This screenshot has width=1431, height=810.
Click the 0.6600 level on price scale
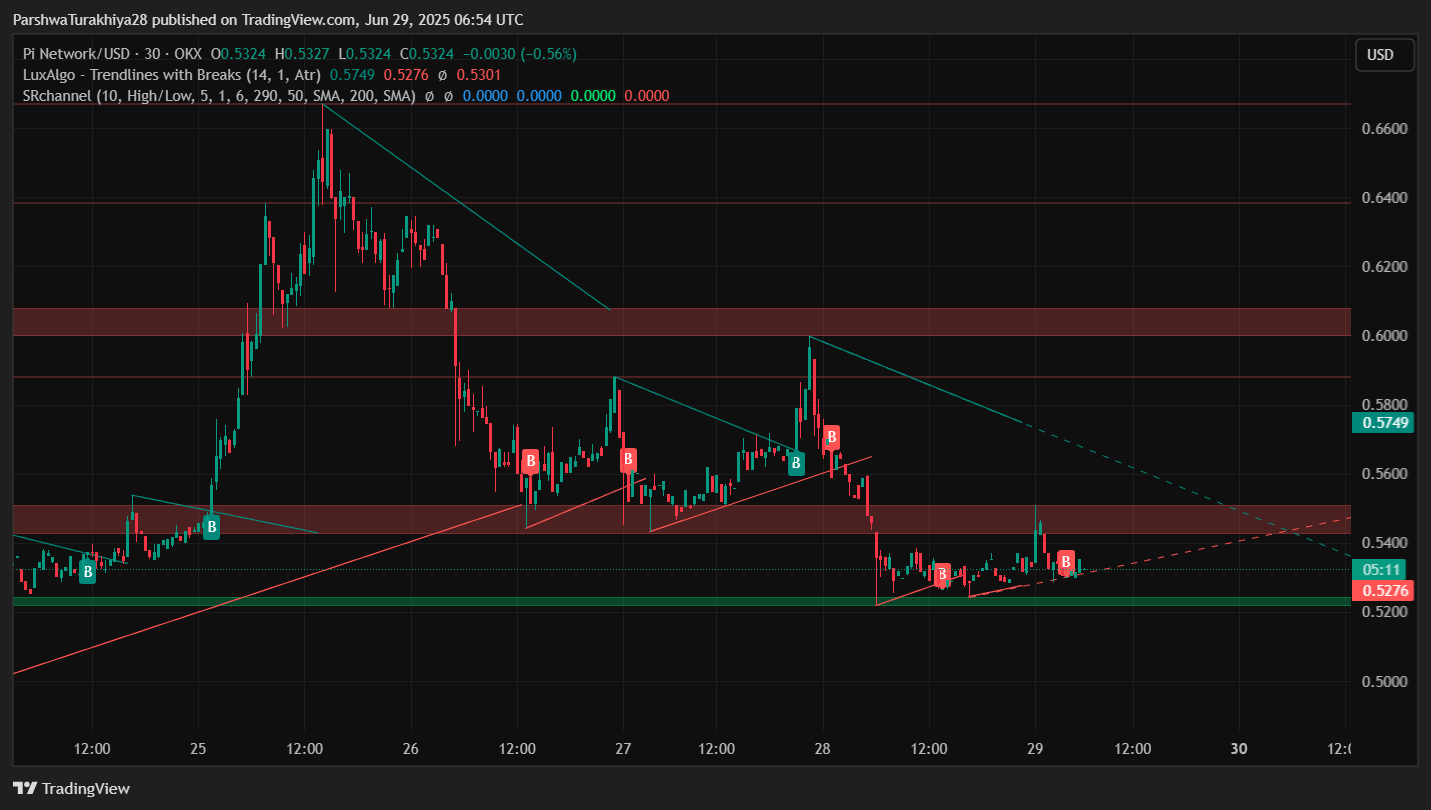tap(1384, 129)
